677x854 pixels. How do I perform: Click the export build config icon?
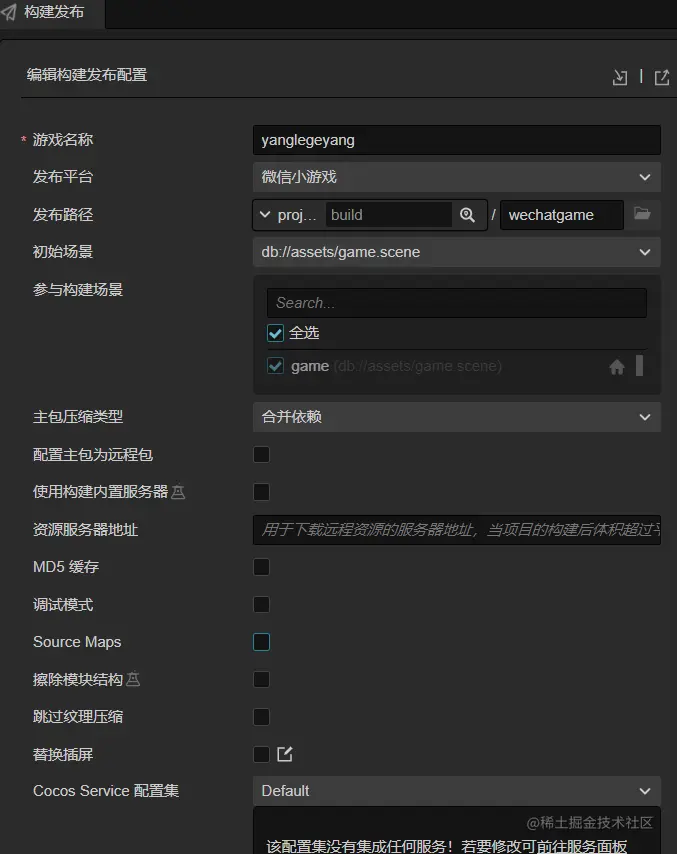tap(662, 77)
